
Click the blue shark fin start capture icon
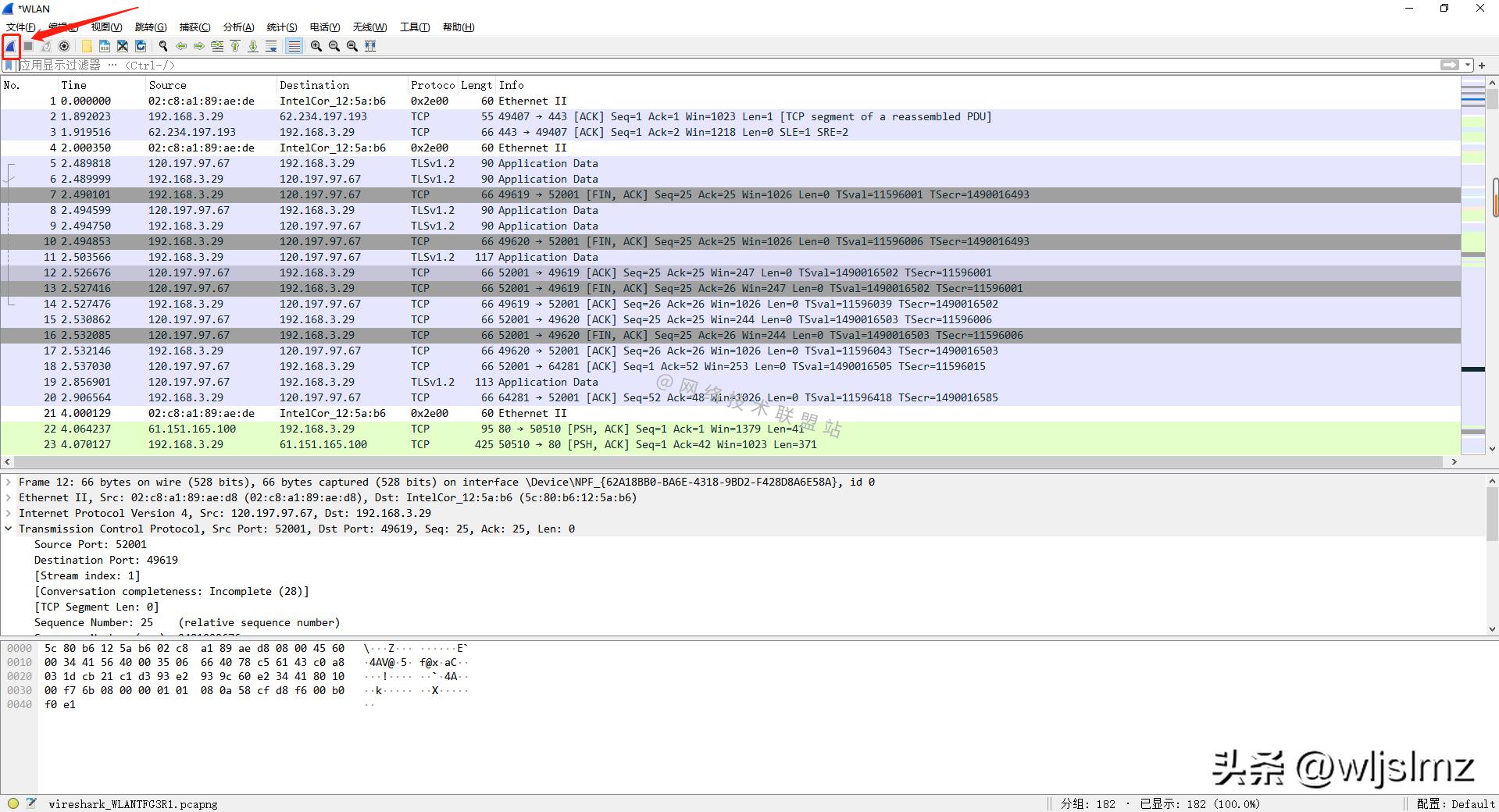[10, 46]
